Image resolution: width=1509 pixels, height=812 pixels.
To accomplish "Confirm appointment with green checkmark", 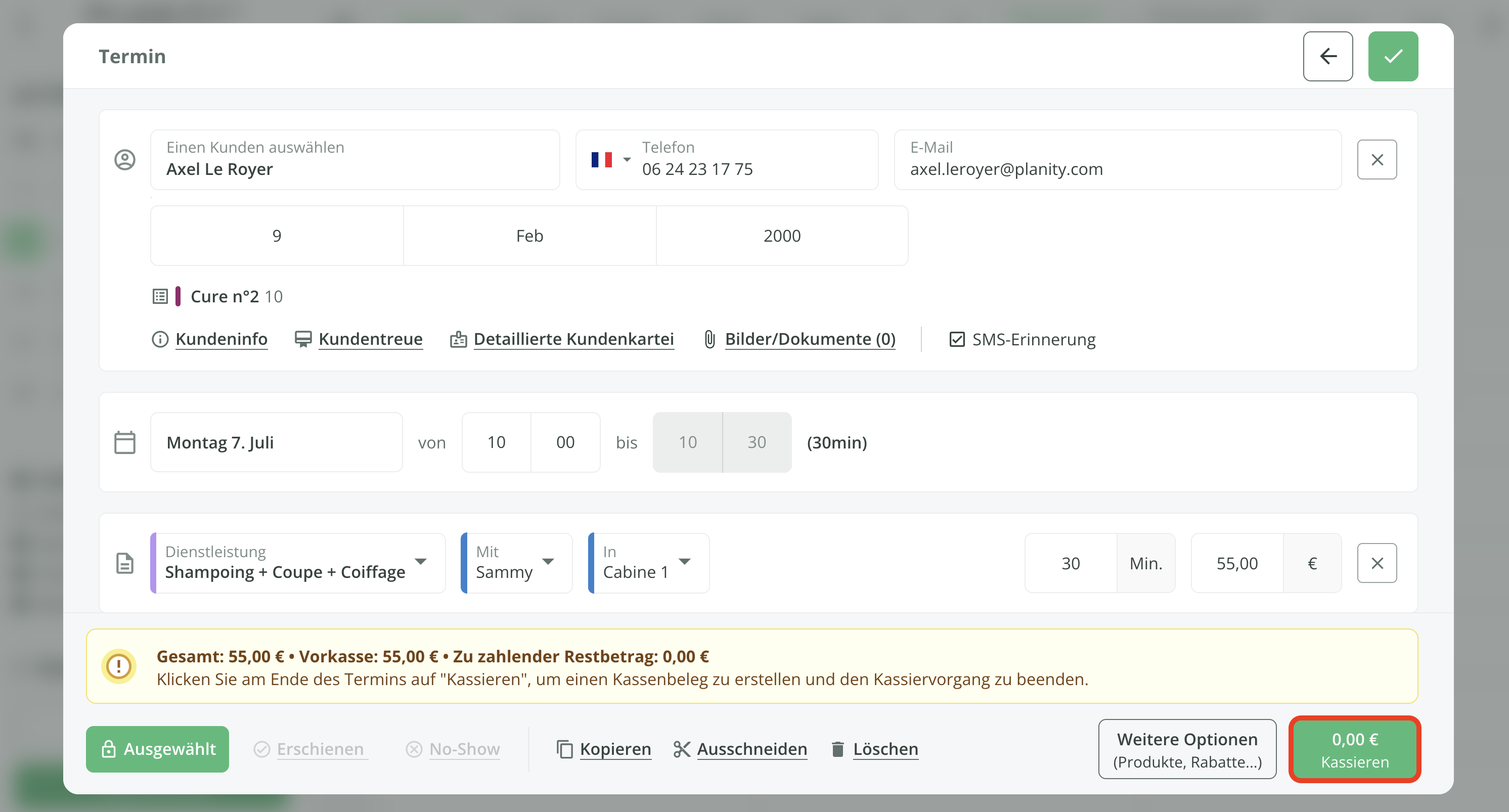I will tap(1392, 56).
